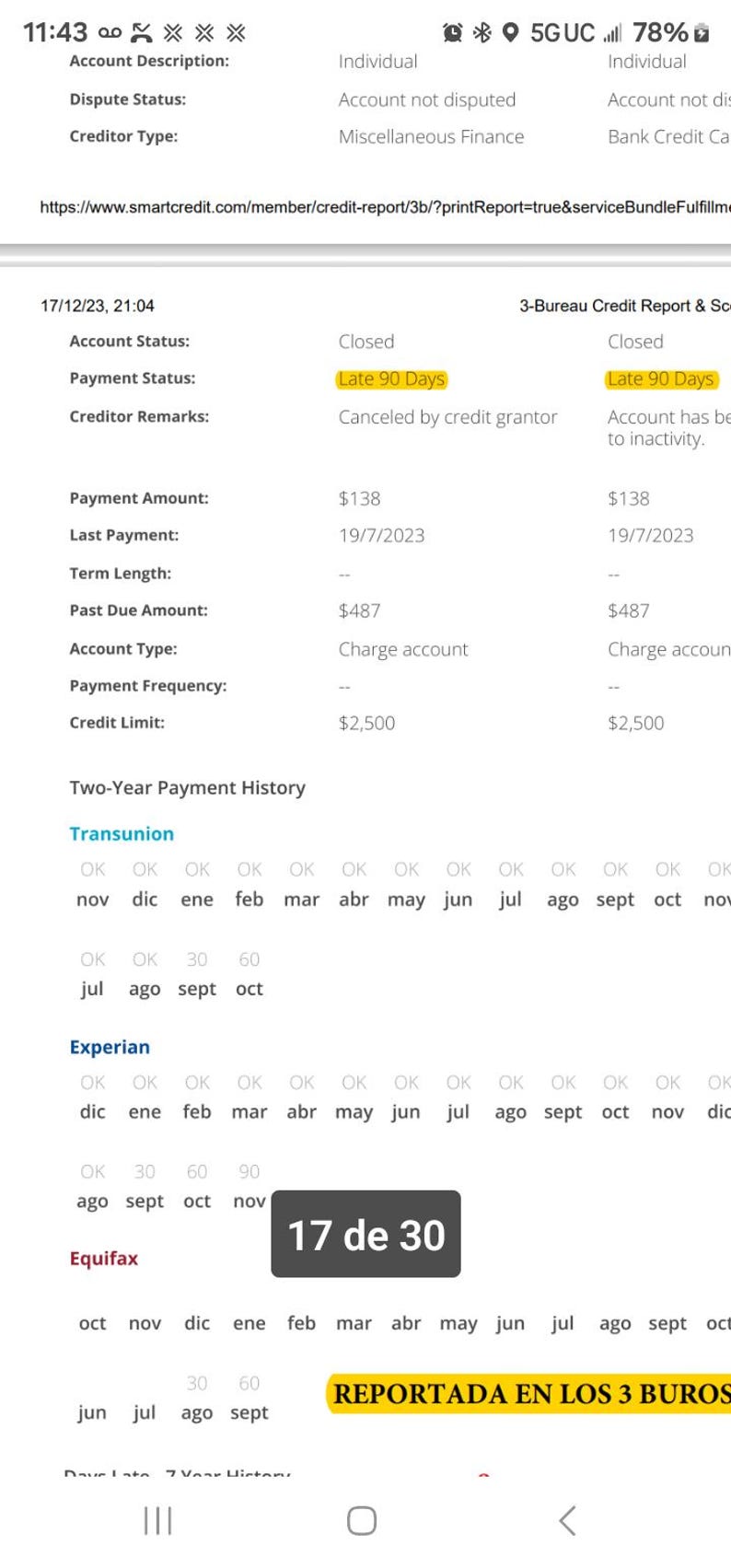Tap the location pin status icon

pos(511,33)
